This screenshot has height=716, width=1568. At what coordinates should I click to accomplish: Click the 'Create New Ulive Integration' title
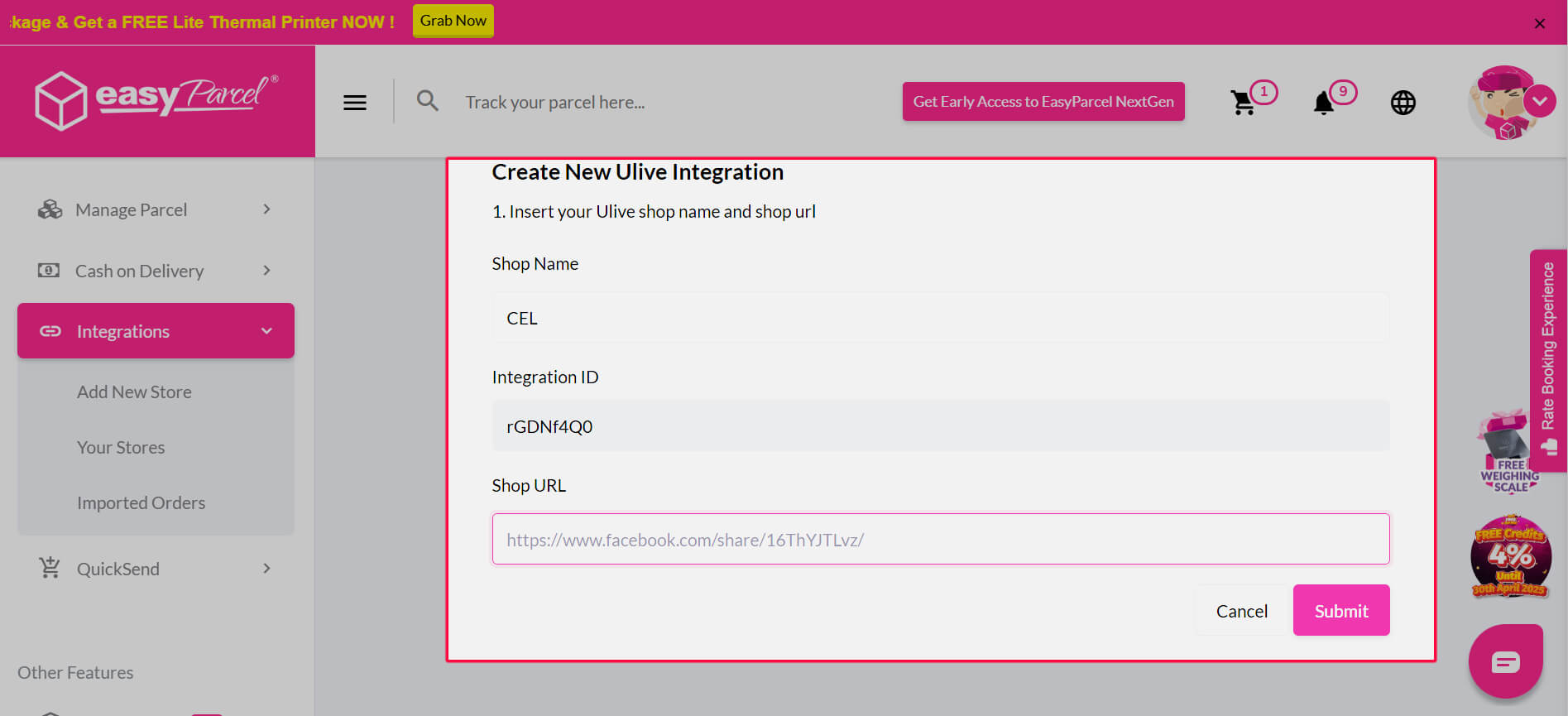point(637,172)
